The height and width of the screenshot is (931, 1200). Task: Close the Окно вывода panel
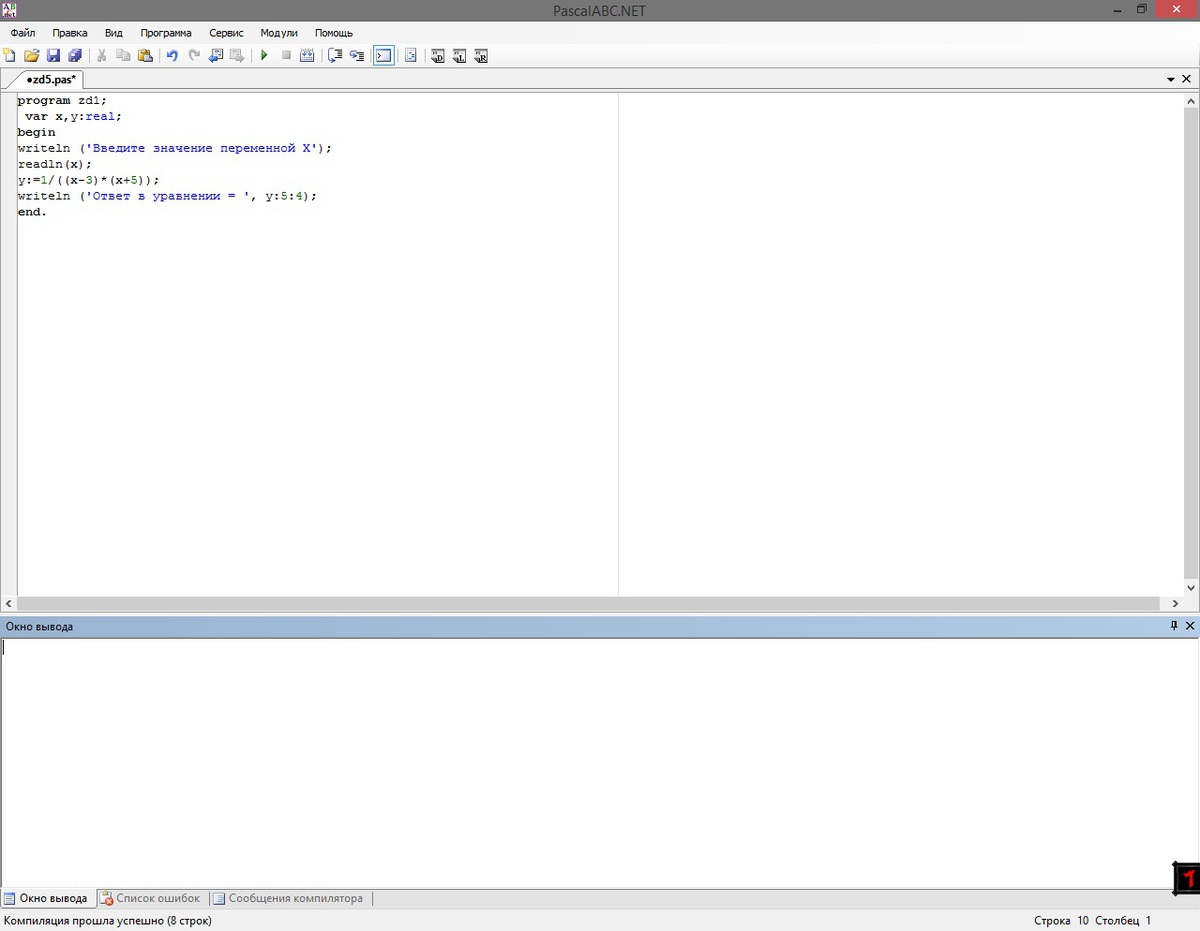[1190, 626]
